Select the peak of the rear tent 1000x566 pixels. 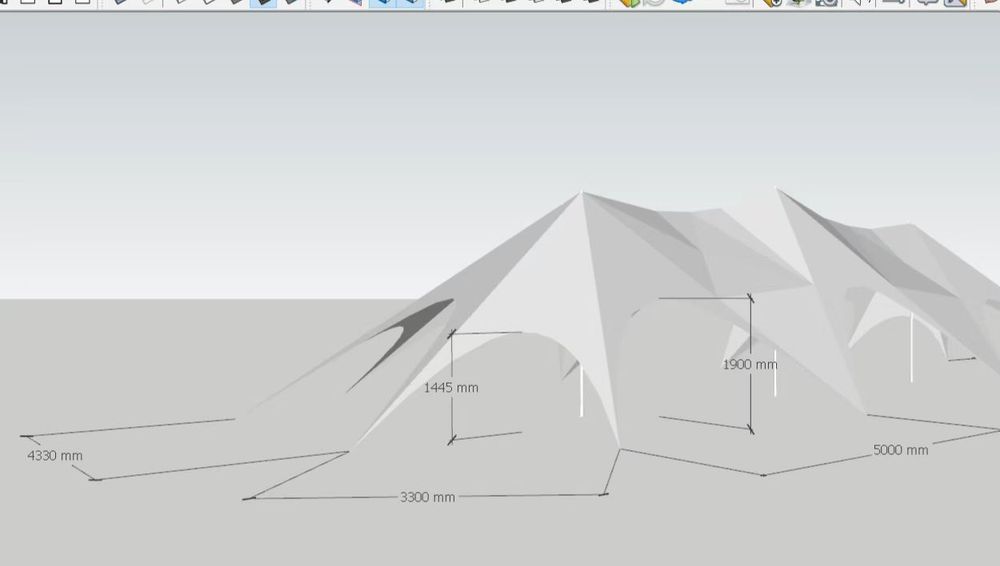[x=777, y=189]
